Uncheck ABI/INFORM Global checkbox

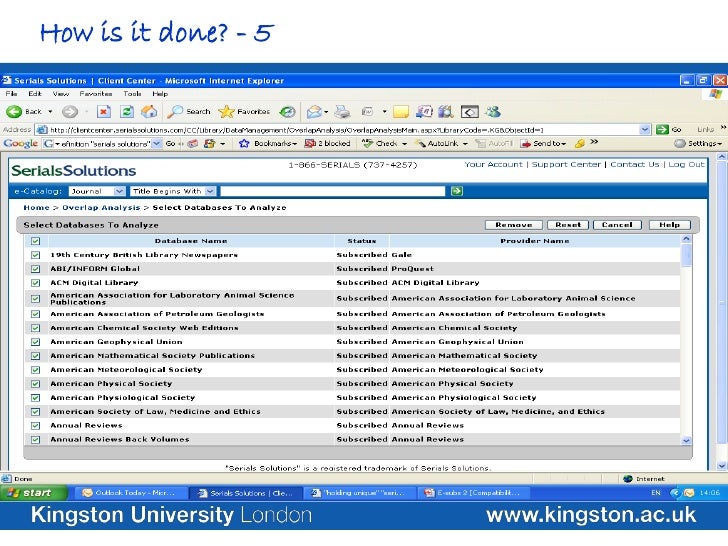click(x=36, y=269)
